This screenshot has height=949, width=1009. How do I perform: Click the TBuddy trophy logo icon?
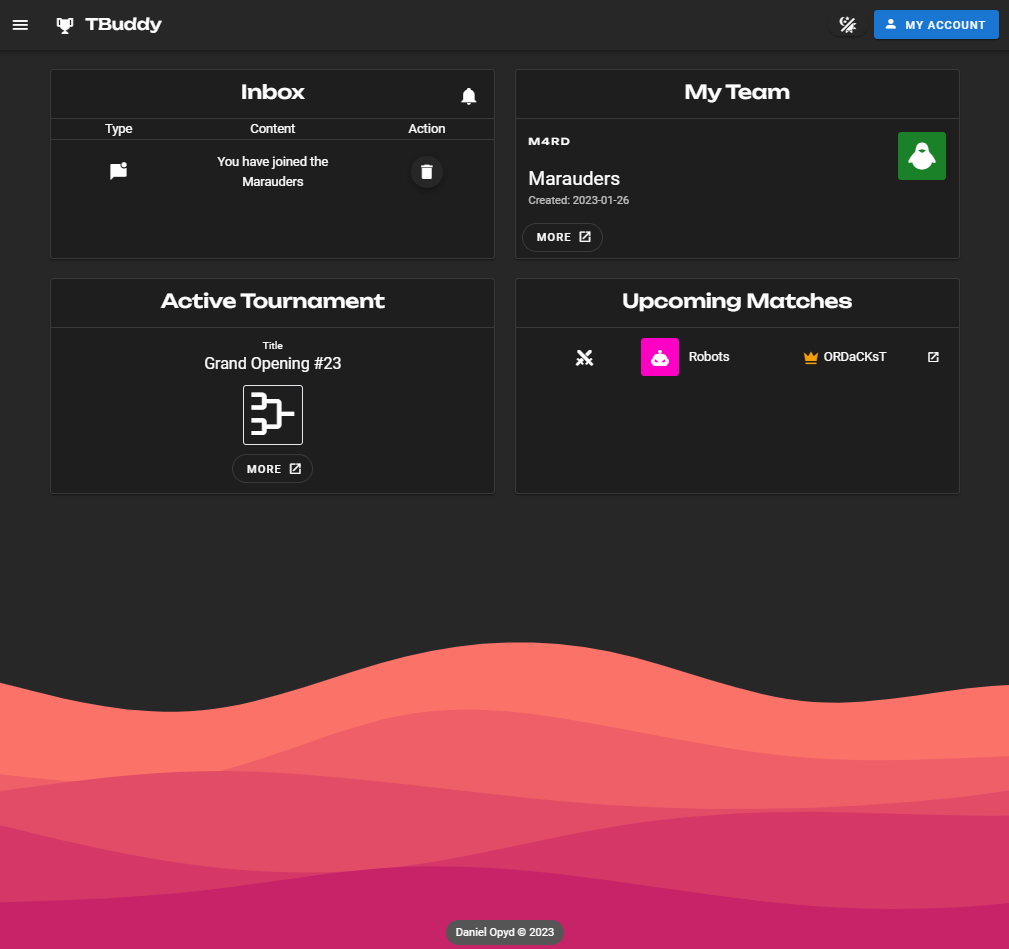pos(64,25)
